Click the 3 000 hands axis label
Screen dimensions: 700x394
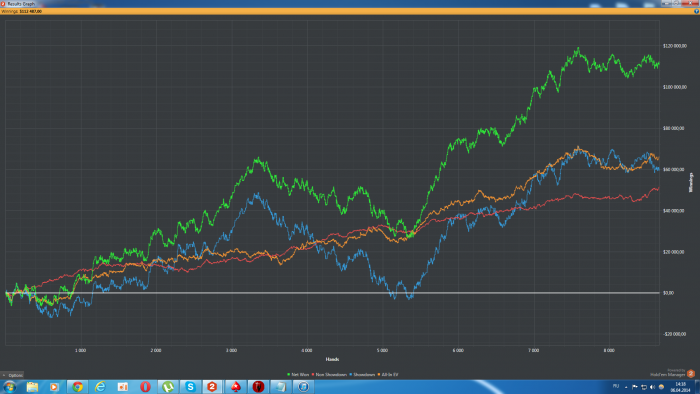[x=231, y=351]
